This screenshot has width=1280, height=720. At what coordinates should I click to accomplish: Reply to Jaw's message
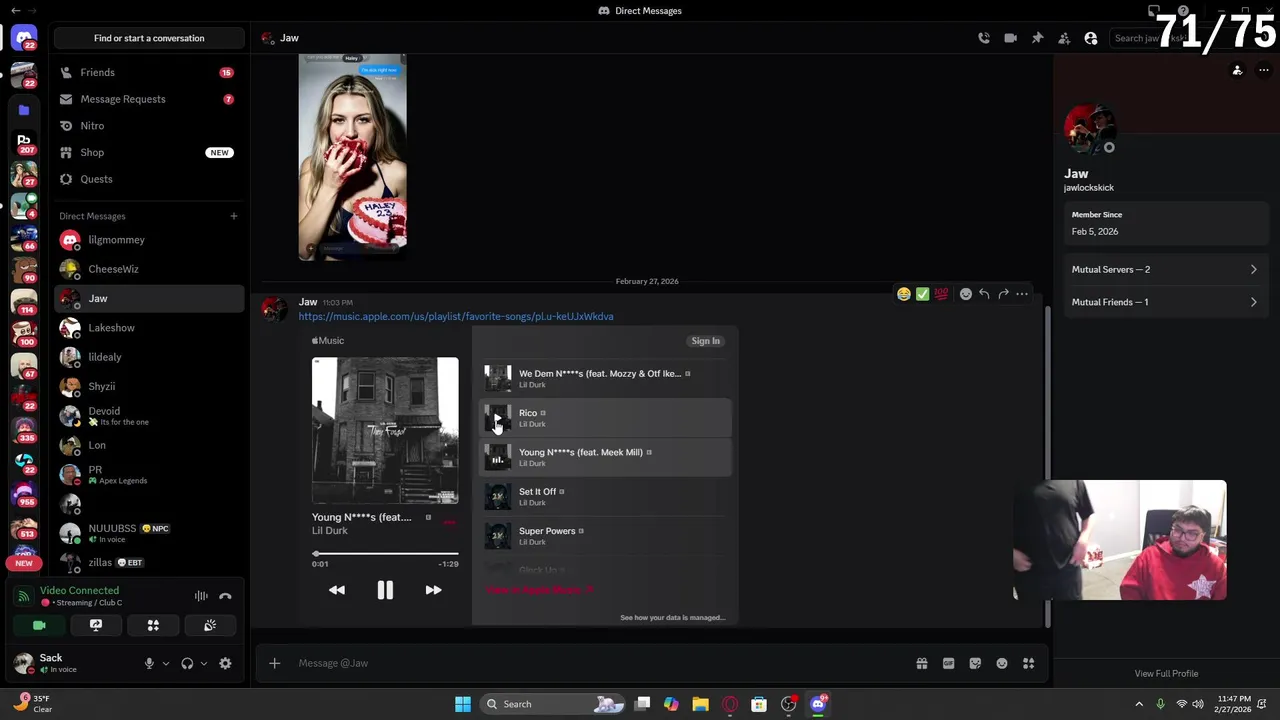point(984,294)
